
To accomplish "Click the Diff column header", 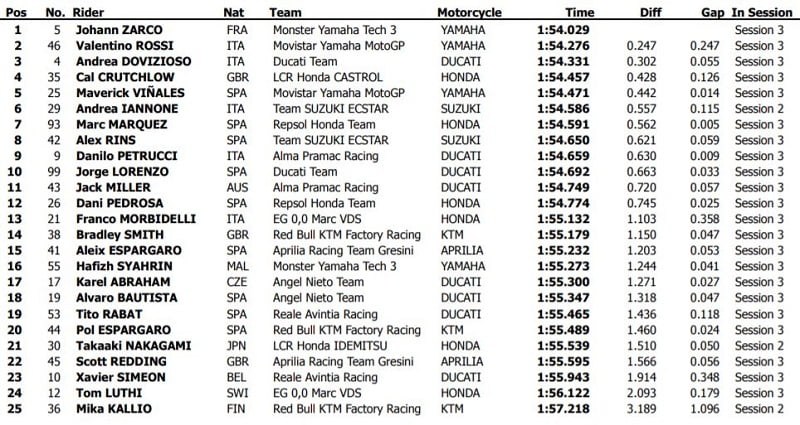I will coord(650,13).
